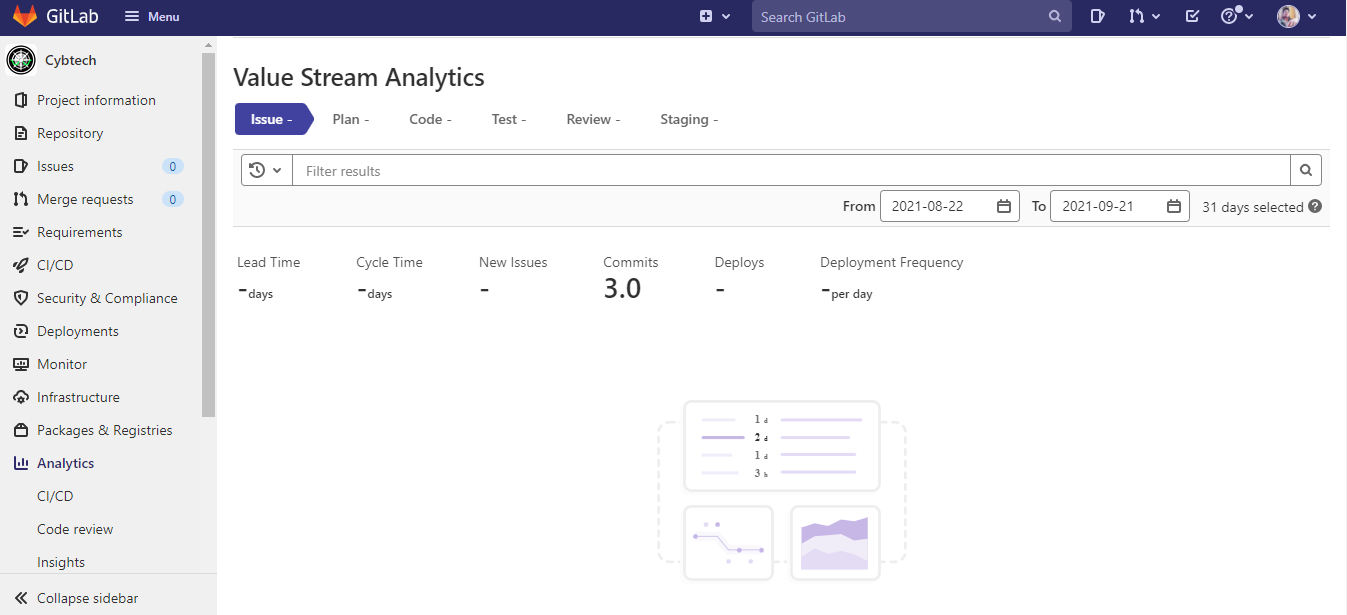Click the Merge requests sidebar icon
This screenshot has width=1347, height=615.
point(21,199)
